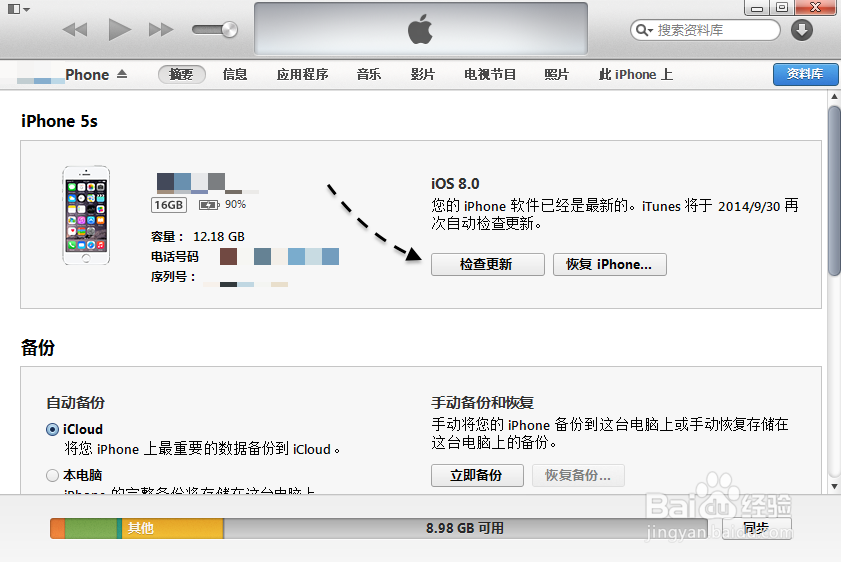Click the play button
The height and width of the screenshot is (562, 841).
pos(119,29)
